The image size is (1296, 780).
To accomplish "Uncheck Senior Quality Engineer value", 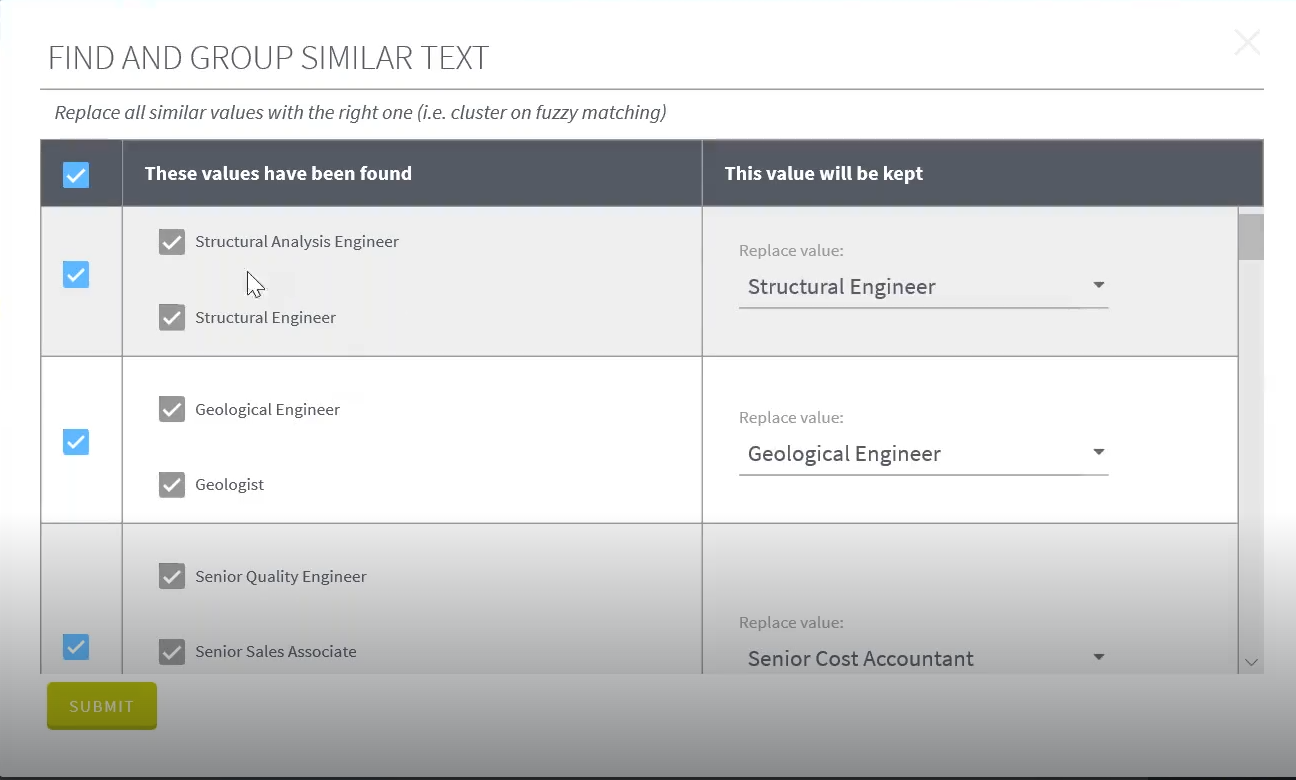I will coord(172,576).
